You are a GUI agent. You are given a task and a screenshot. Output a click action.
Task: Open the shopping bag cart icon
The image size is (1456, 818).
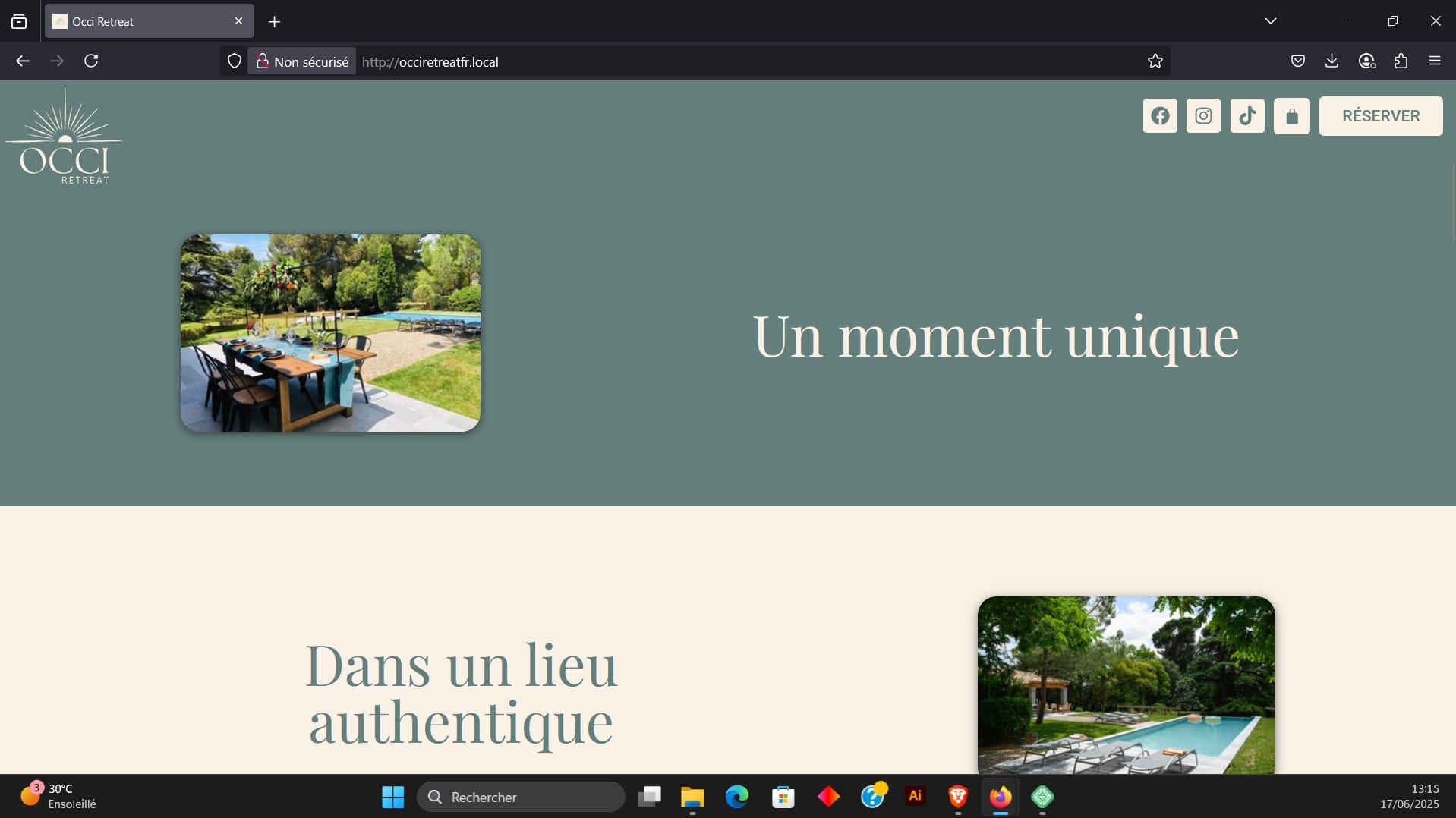1292,116
